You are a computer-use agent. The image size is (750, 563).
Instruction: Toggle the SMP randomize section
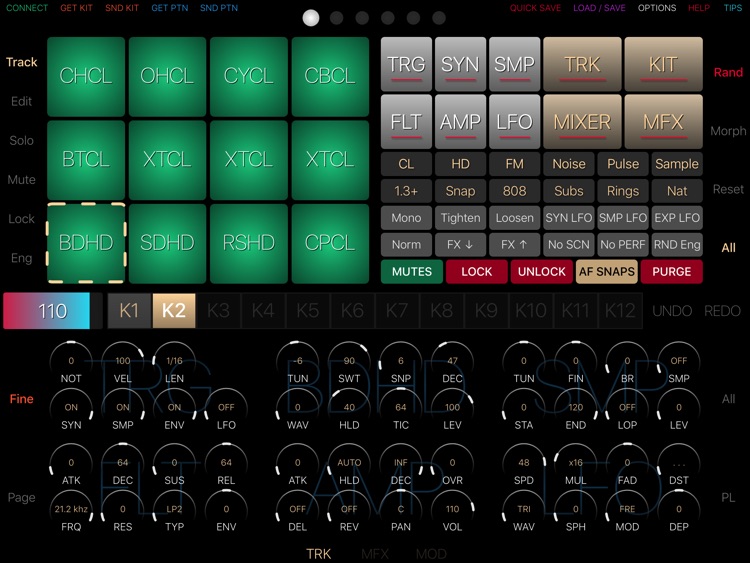[514, 64]
